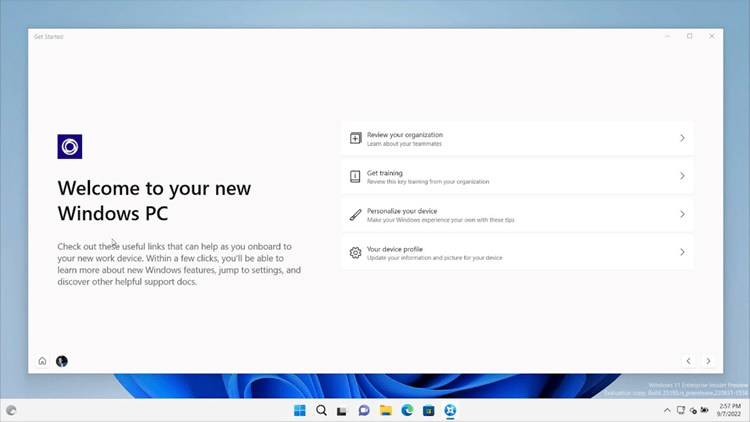Image resolution: width=750 pixels, height=422 pixels.
Task: Click the Review your organization icon
Action: [x=355, y=138]
